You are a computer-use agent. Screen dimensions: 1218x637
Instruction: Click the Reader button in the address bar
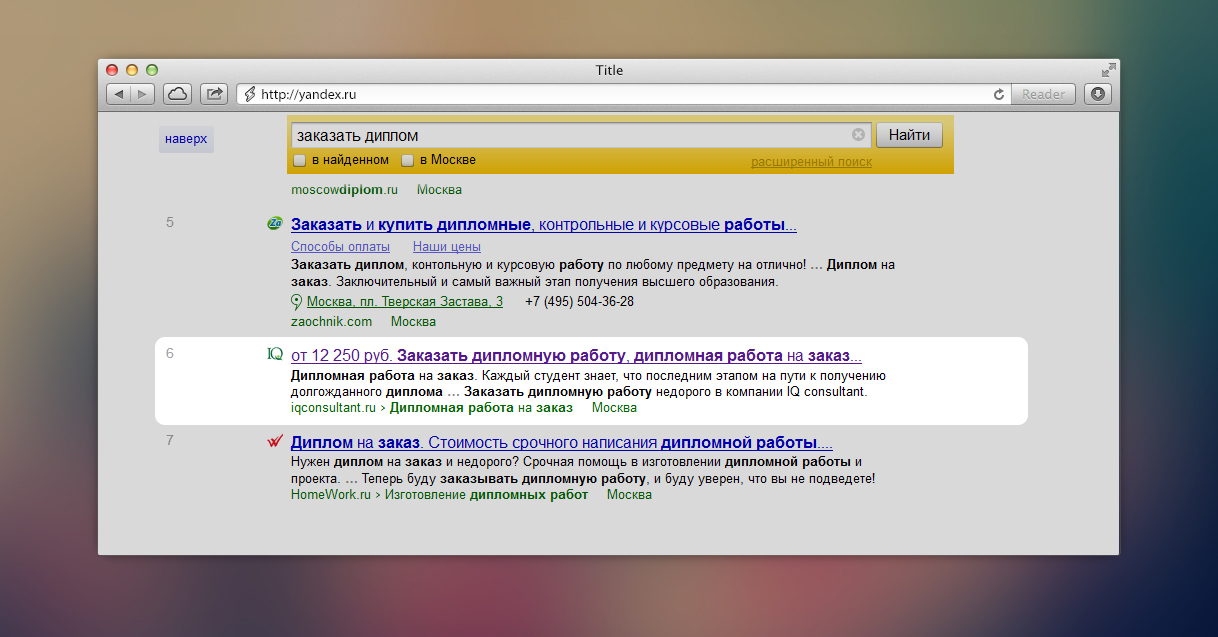(1043, 94)
